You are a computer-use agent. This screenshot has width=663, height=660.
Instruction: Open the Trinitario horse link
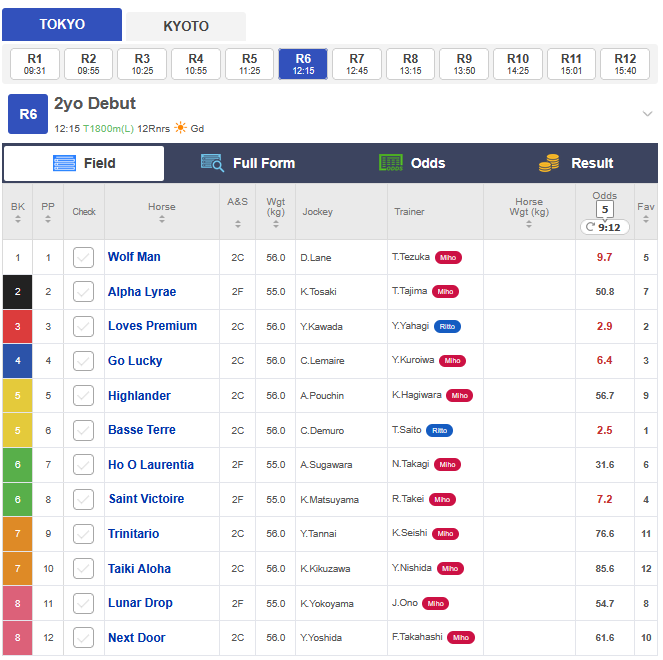click(x=134, y=534)
